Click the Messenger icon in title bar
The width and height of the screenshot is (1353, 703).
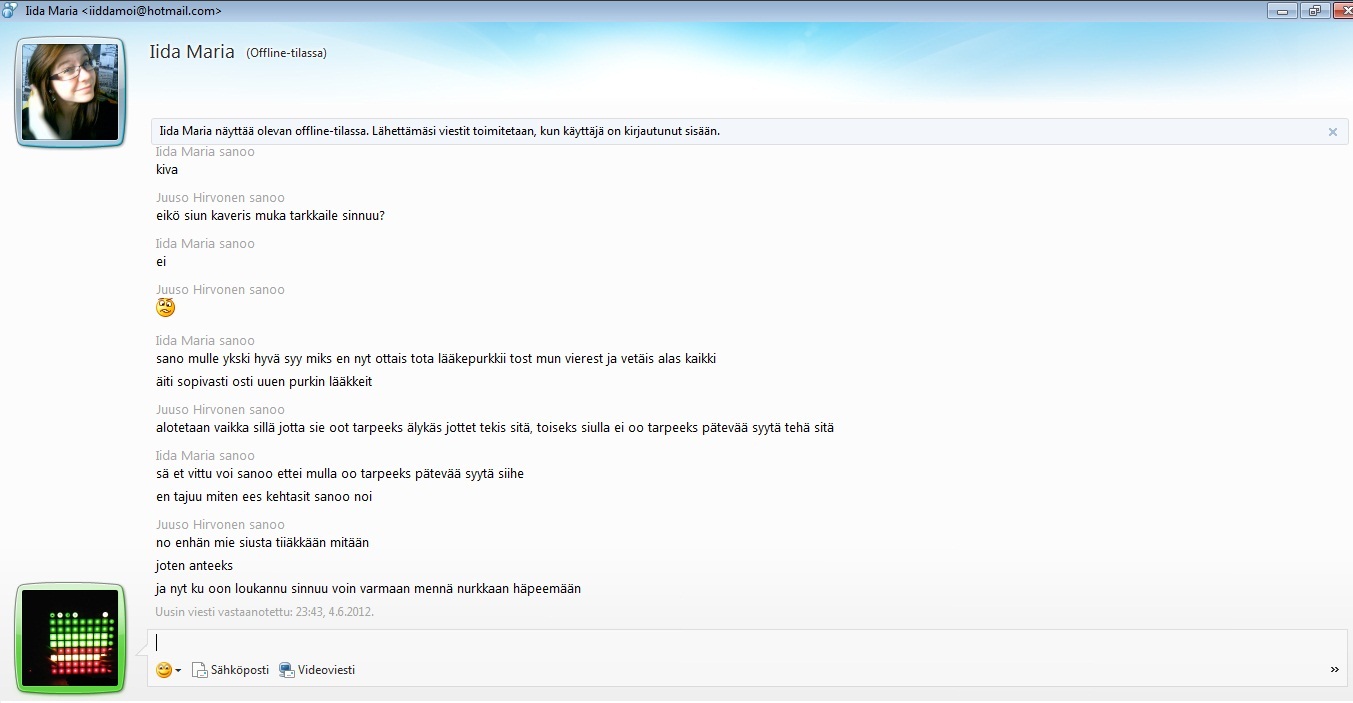tap(10, 11)
